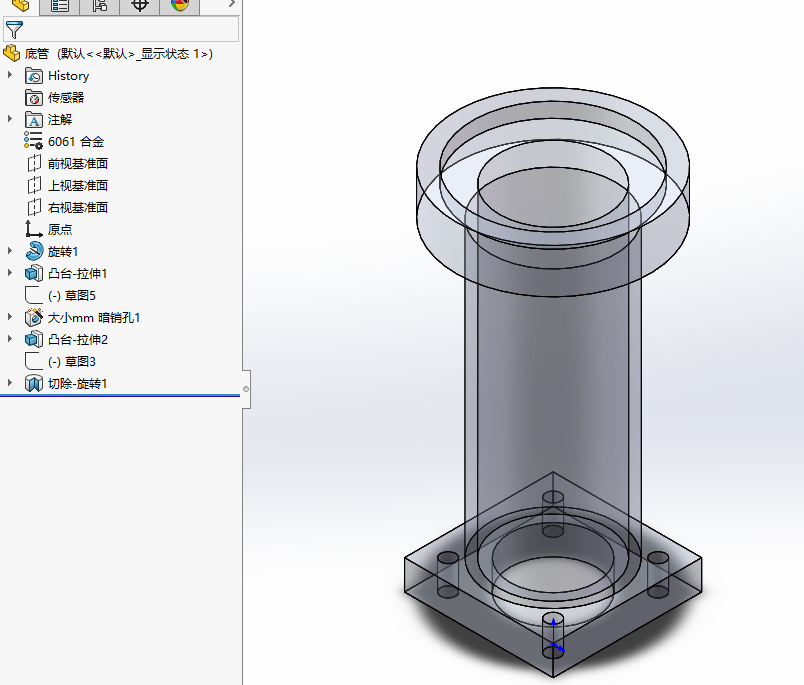The height and width of the screenshot is (685, 804).
Task: Click the blue rollback bar under 切除-旋转1
Action: (x=120, y=396)
